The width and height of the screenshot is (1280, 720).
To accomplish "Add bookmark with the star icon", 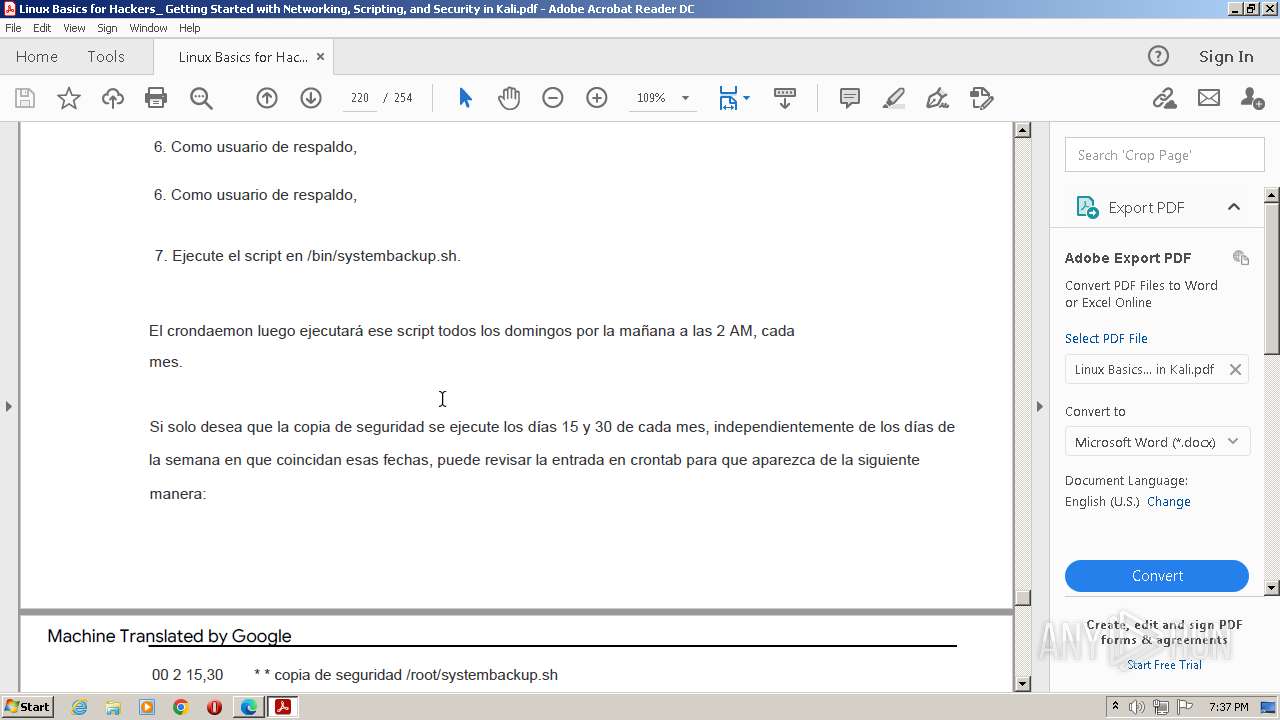I will pyautogui.click(x=68, y=98).
